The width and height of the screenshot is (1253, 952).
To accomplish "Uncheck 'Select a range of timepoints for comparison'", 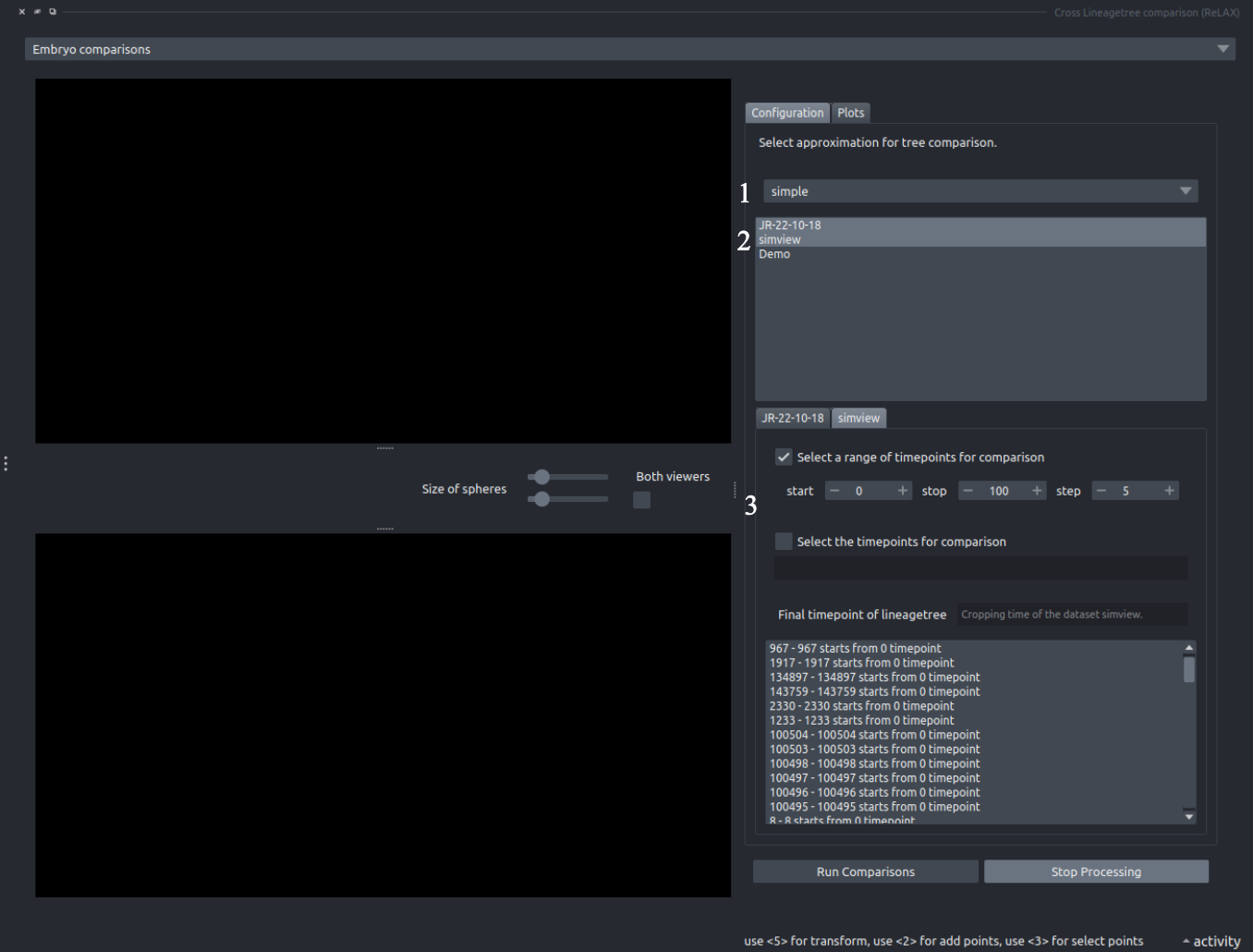I will [784, 456].
